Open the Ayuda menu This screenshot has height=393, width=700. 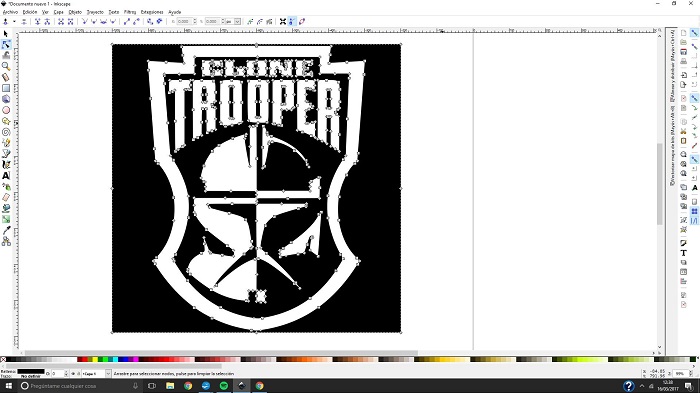point(175,12)
